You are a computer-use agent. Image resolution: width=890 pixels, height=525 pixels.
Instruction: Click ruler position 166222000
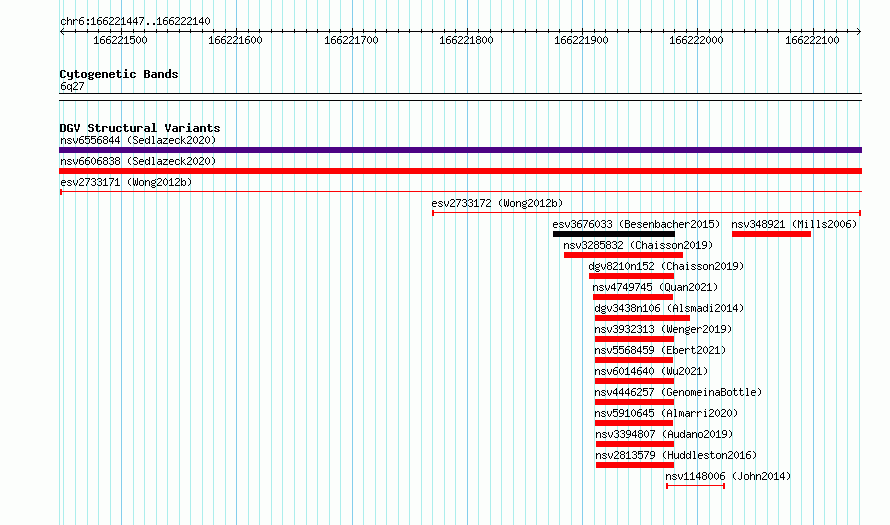tap(696, 40)
